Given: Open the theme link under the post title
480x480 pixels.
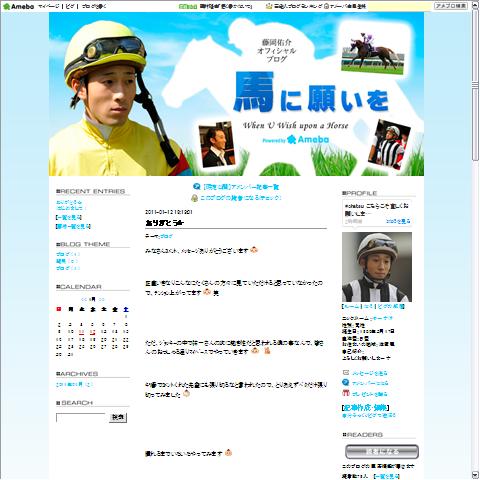Looking at the screenshot, I should pyautogui.click(x=166, y=236).
